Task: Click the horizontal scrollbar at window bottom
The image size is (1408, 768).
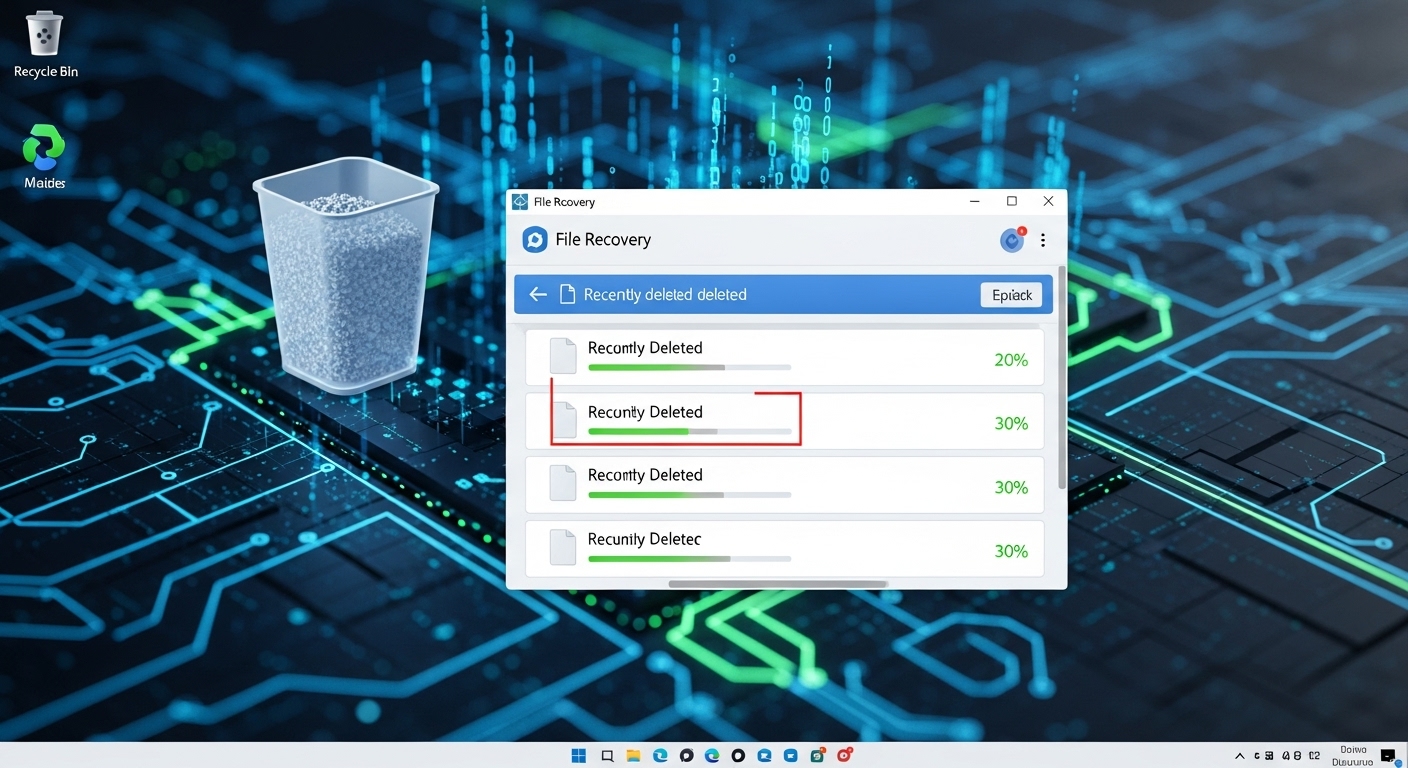Action: pos(777,583)
